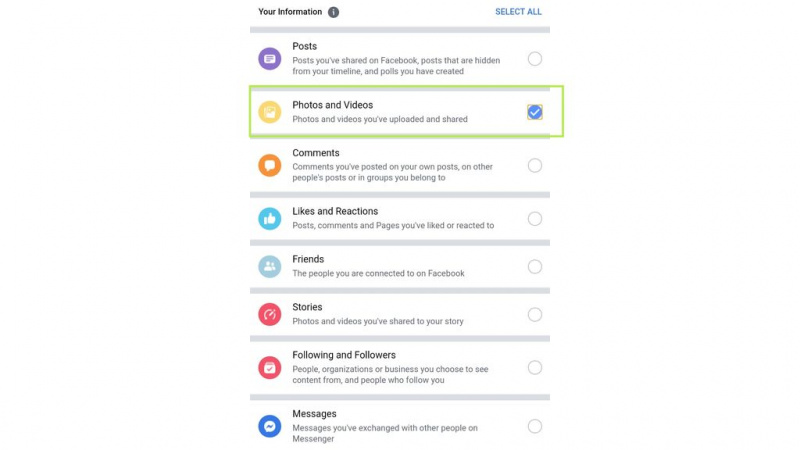
Task: Enable the Likes and Reactions option circle
Action: tap(535, 218)
